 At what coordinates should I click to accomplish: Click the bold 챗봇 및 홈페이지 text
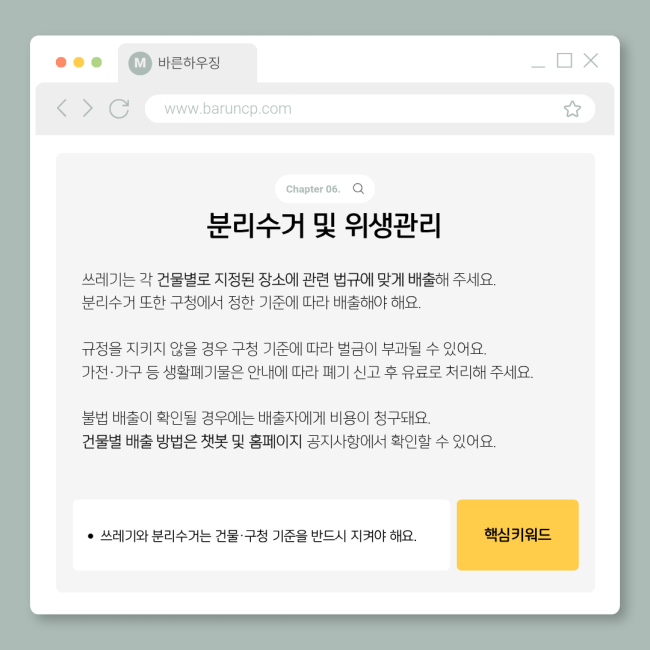point(251,441)
